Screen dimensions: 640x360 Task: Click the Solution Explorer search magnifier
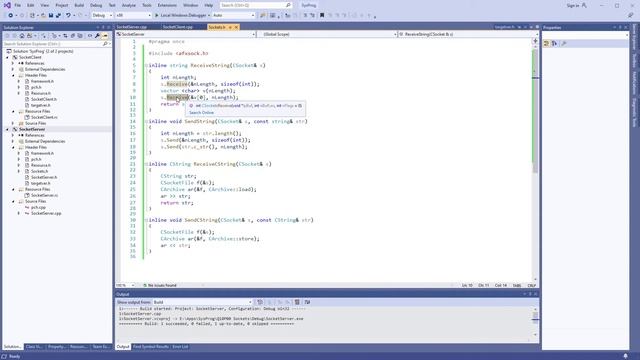coord(105,44)
